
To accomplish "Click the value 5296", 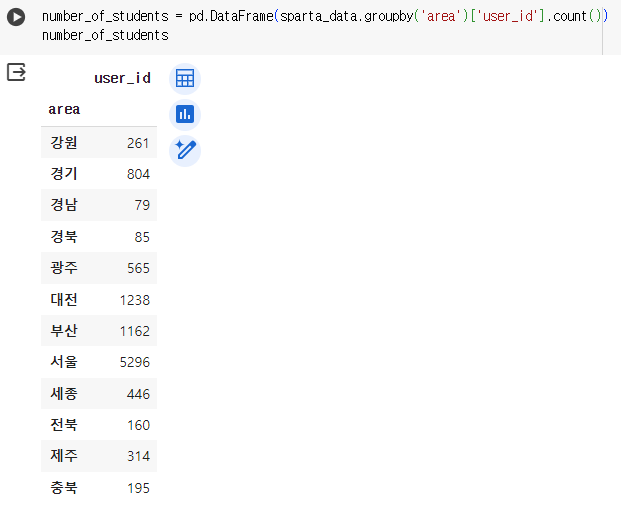I will click(x=135, y=362).
